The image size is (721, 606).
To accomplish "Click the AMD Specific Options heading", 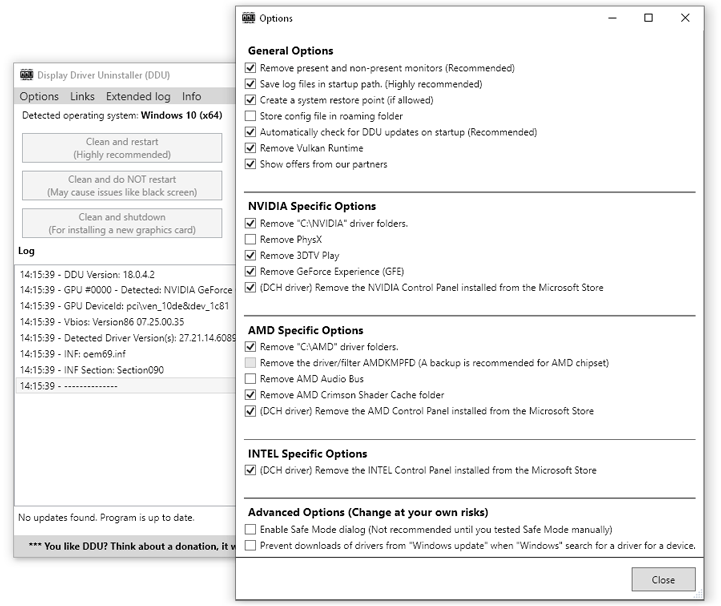I will coord(305,330).
